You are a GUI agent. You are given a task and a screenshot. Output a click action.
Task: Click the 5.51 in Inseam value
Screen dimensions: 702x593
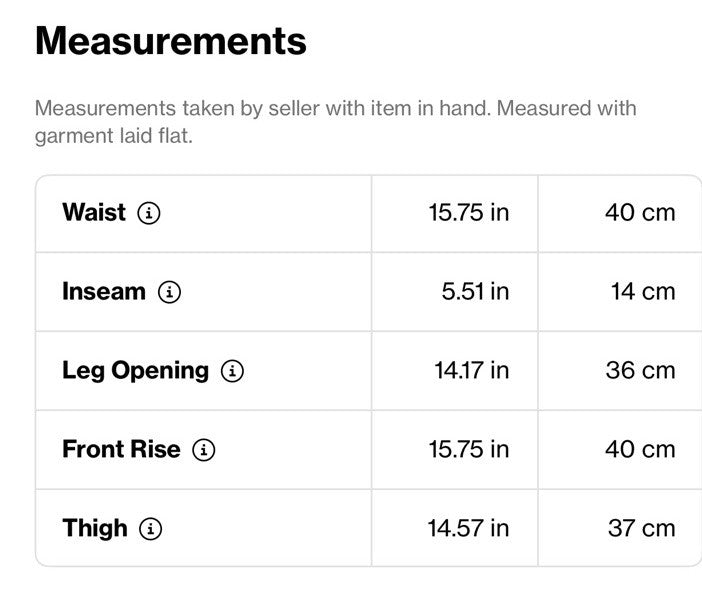[475, 291]
